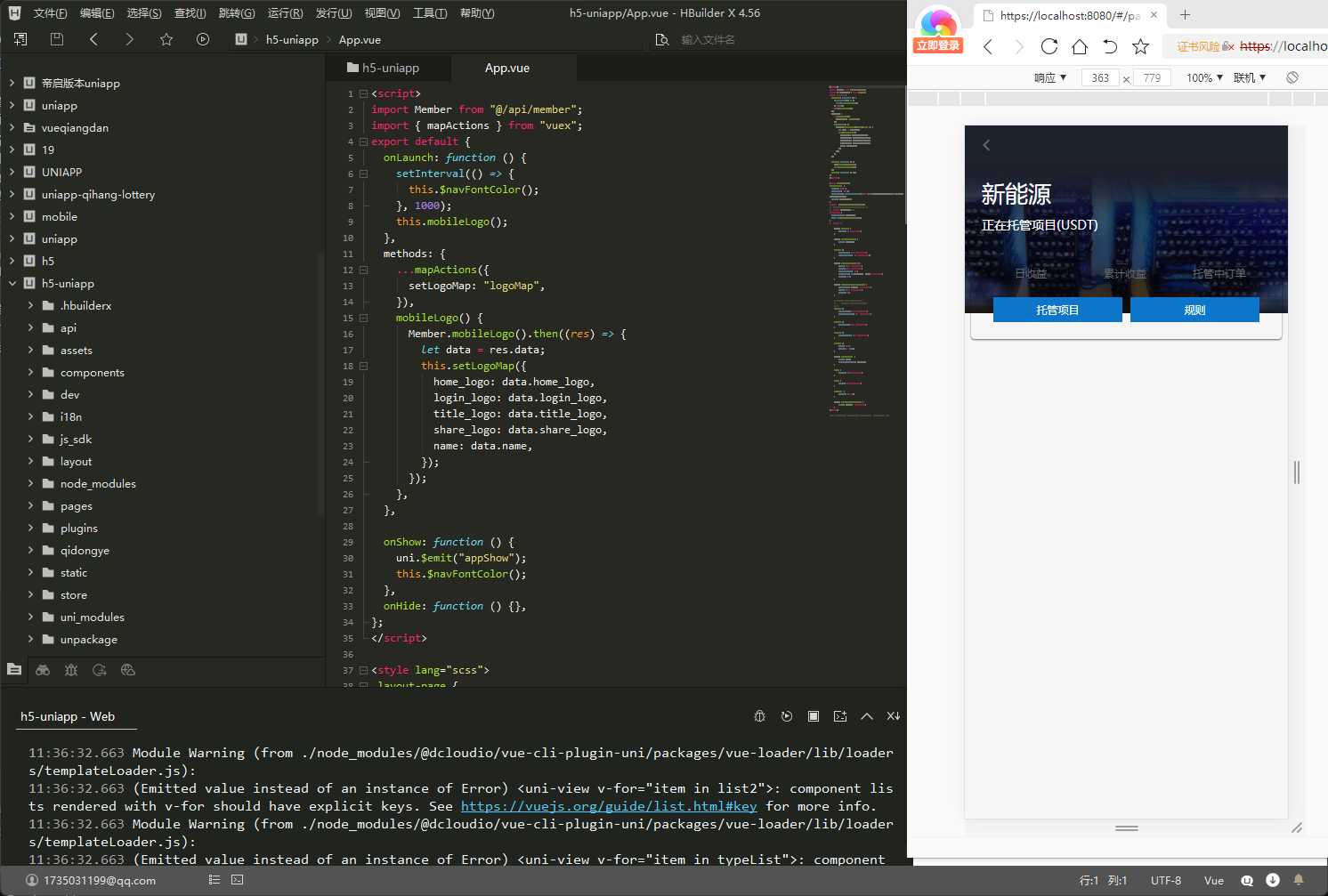Image resolution: width=1328 pixels, height=896 pixels.
Task: Open the 文件(F) menu
Action: click(x=51, y=13)
